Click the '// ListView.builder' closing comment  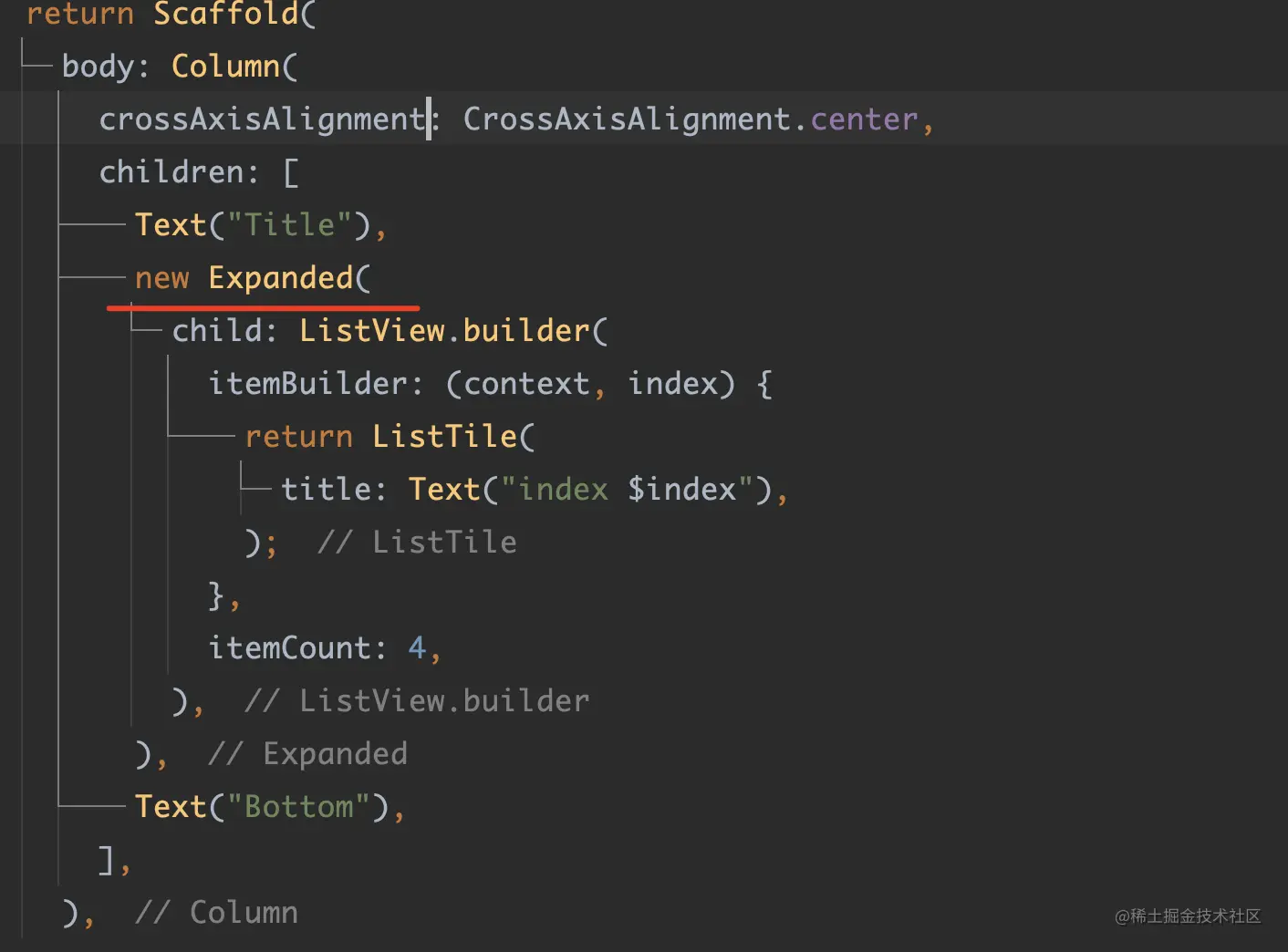pos(417,701)
